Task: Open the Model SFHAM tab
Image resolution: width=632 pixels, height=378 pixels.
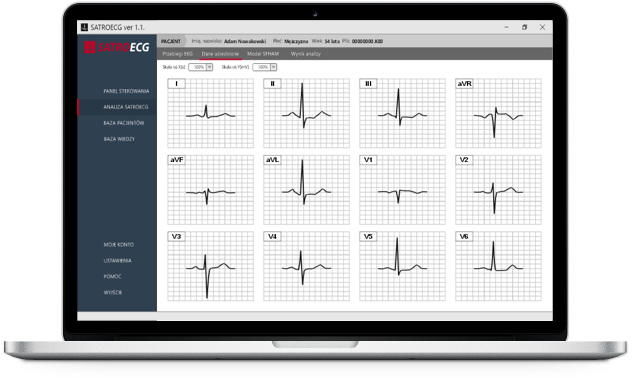Action: (263, 54)
